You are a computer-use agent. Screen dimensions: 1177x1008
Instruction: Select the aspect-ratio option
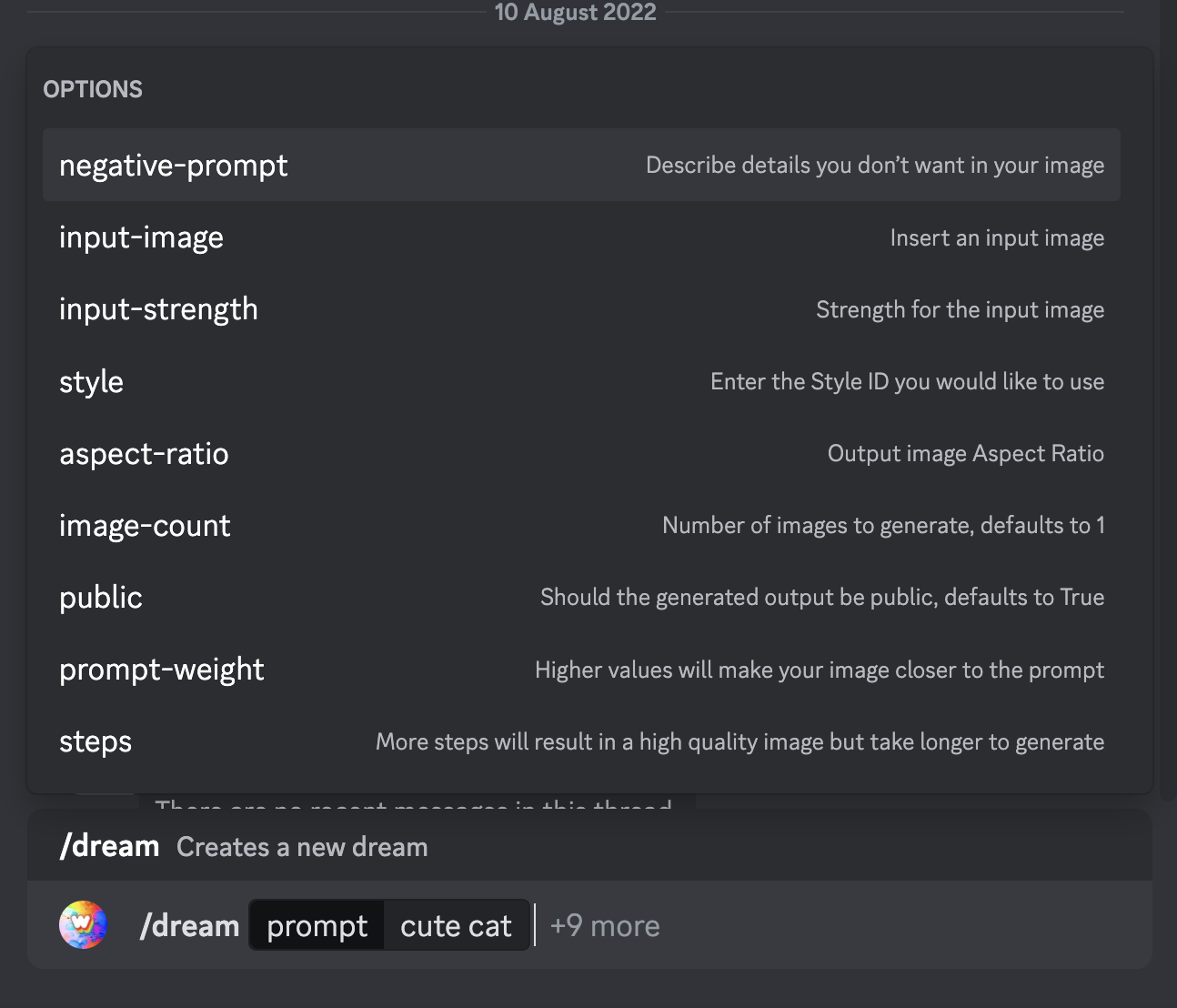(x=144, y=453)
